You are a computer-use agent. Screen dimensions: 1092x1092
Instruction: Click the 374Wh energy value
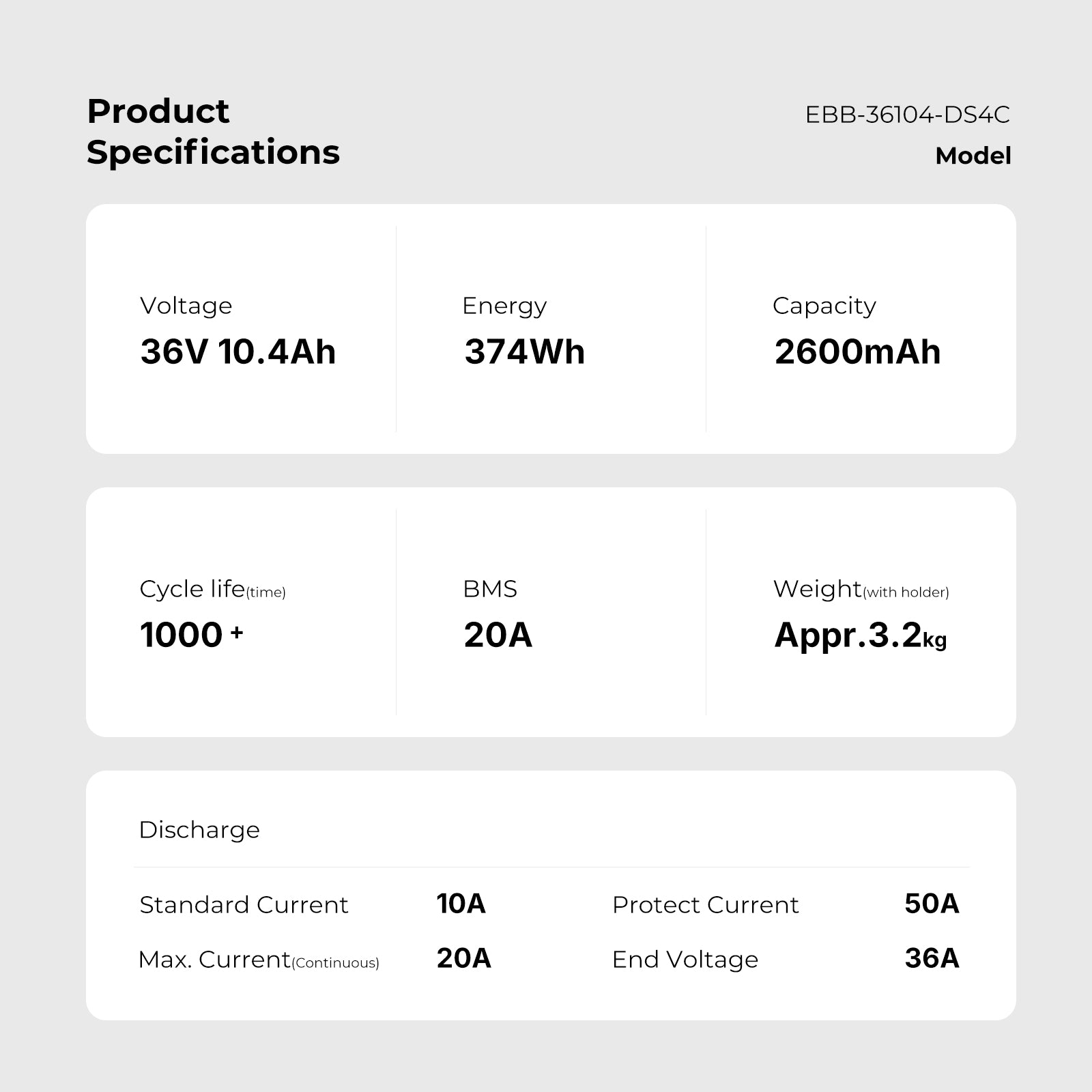click(x=525, y=352)
